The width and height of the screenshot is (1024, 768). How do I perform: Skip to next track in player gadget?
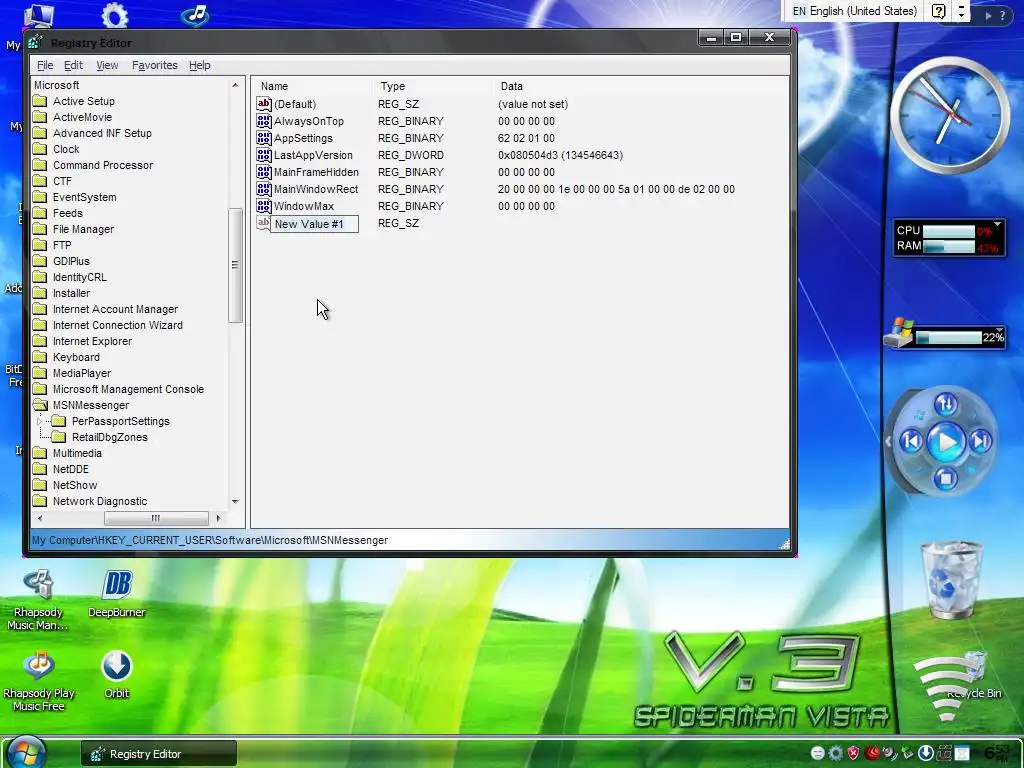click(980, 442)
